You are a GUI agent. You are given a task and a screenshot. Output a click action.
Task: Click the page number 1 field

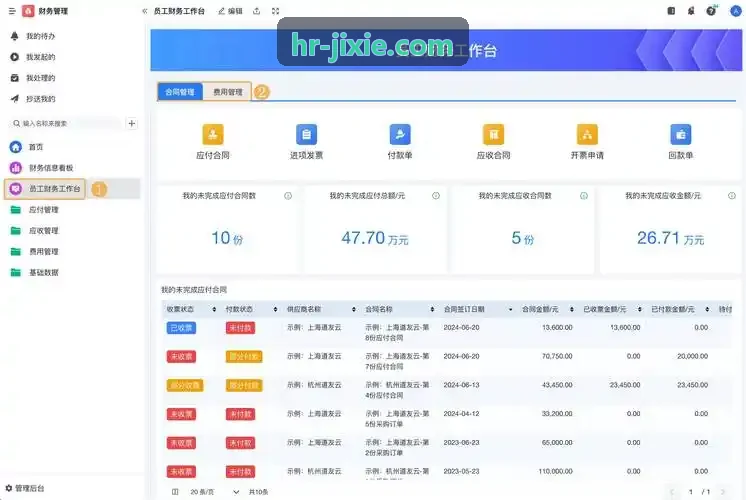pyautogui.click(x=690, y=492)
